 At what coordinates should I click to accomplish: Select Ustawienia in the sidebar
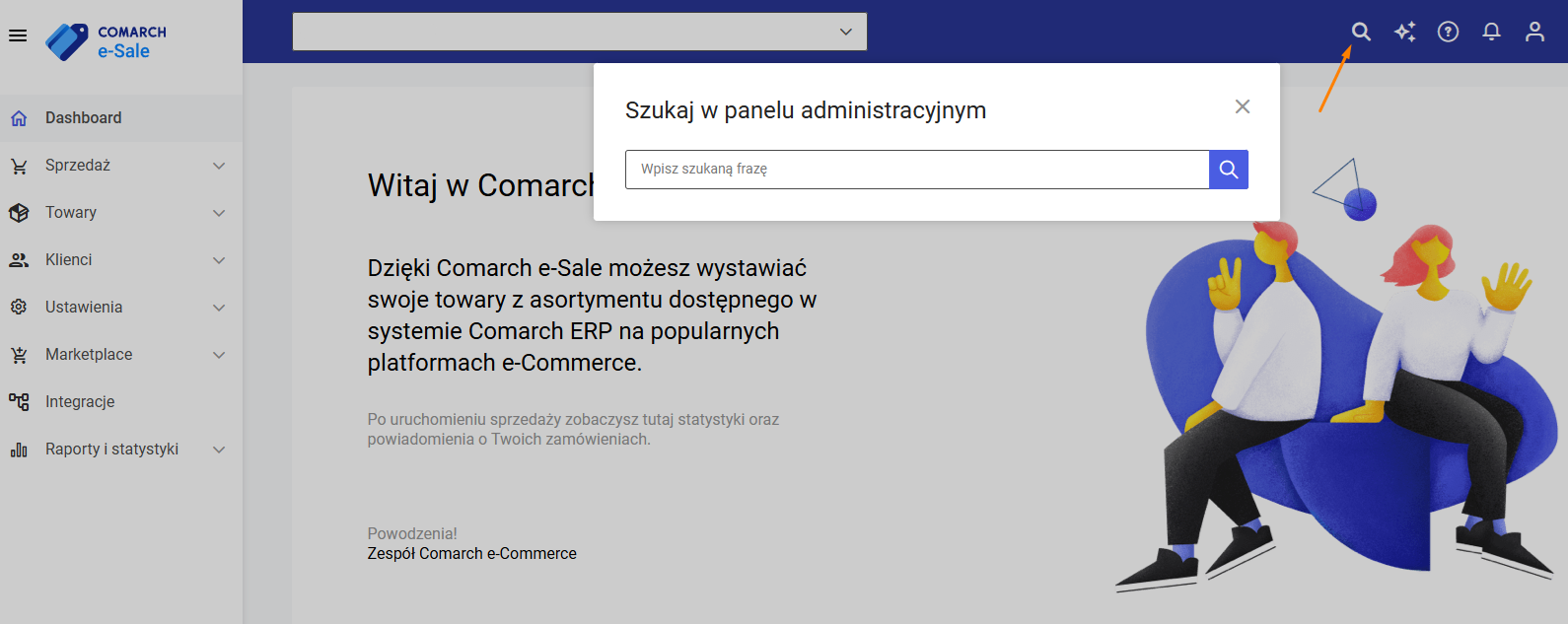[x=121, y=308]
